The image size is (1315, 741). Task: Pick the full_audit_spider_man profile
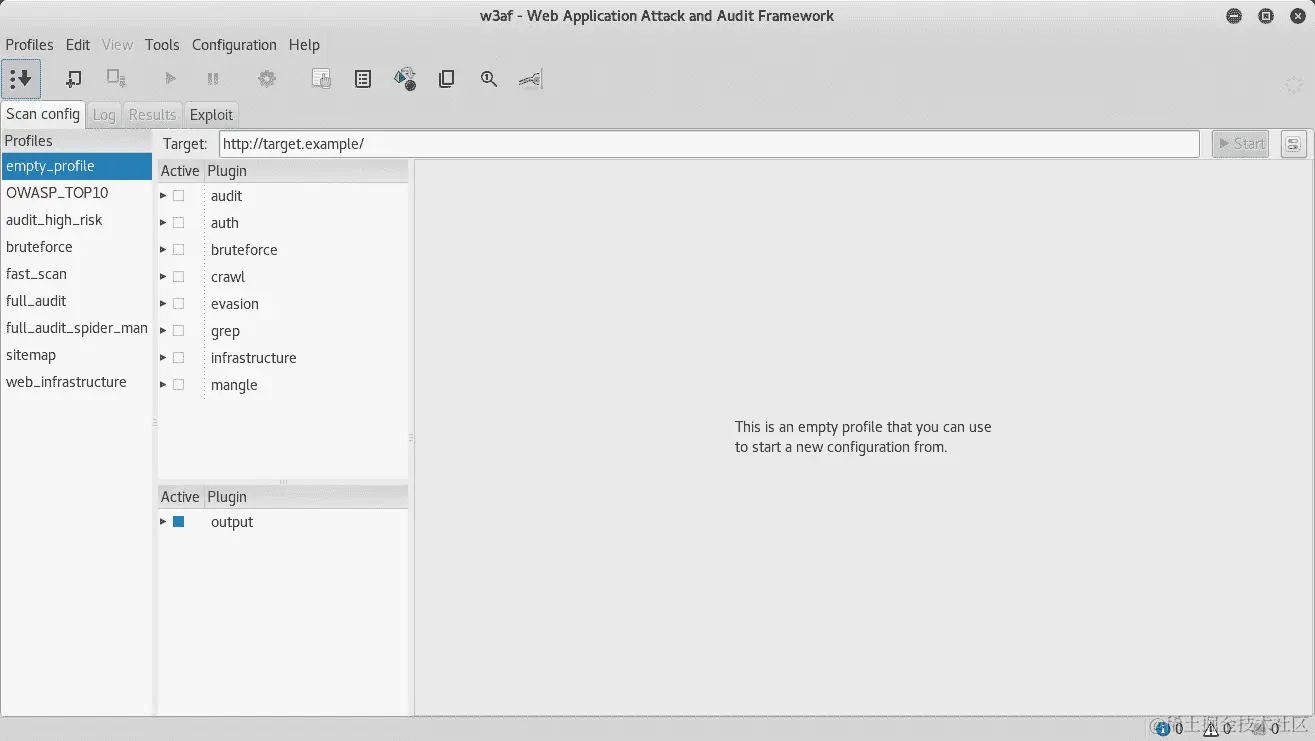[76, 328]
